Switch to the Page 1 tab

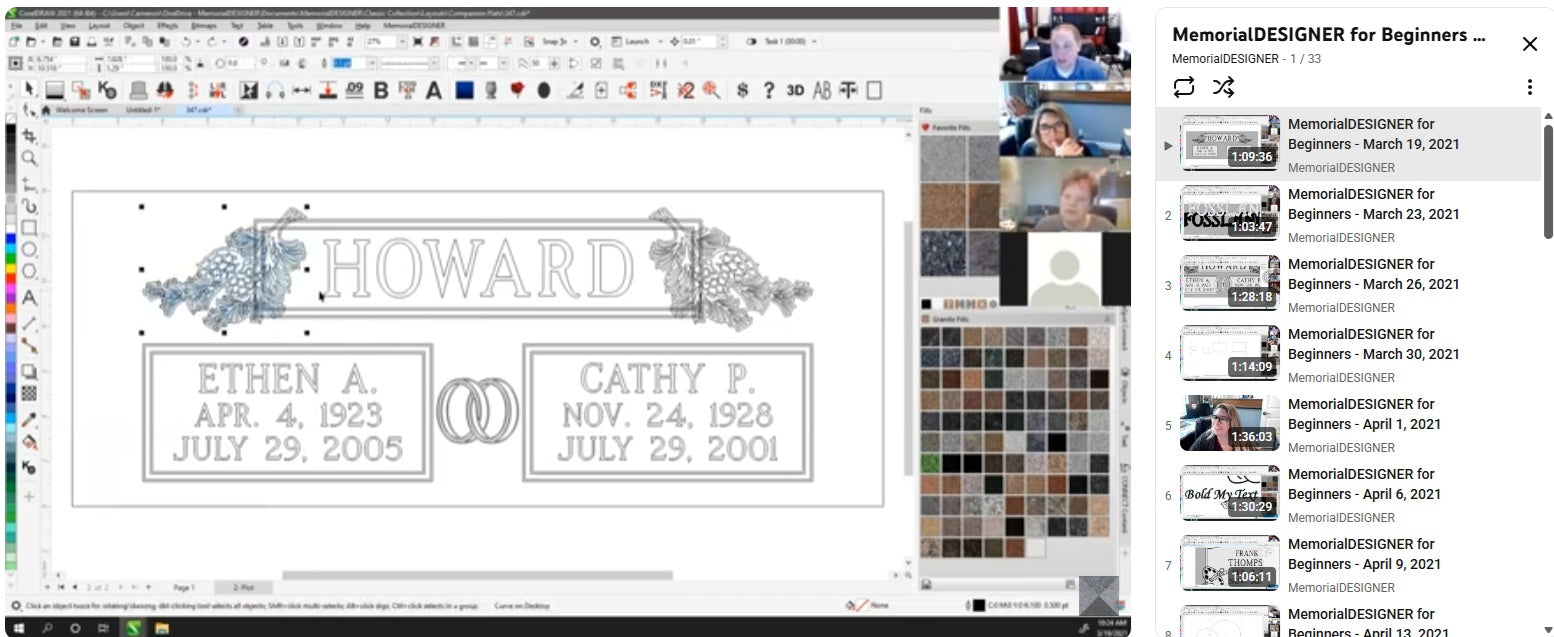(x=184, y=587)
